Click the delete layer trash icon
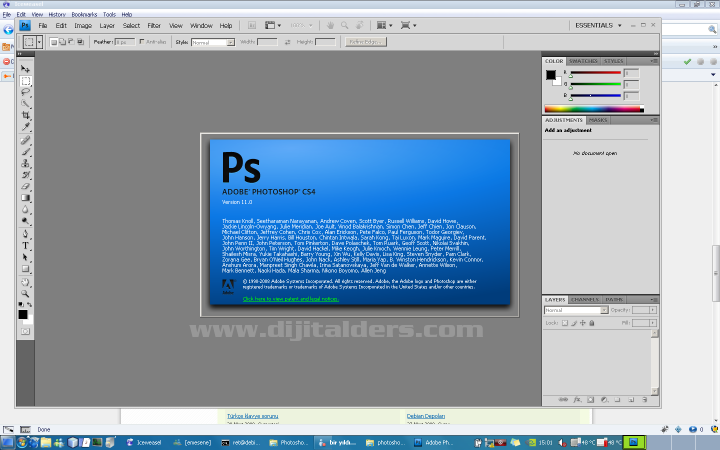This screenshot has height=450, width=720. 645,399
